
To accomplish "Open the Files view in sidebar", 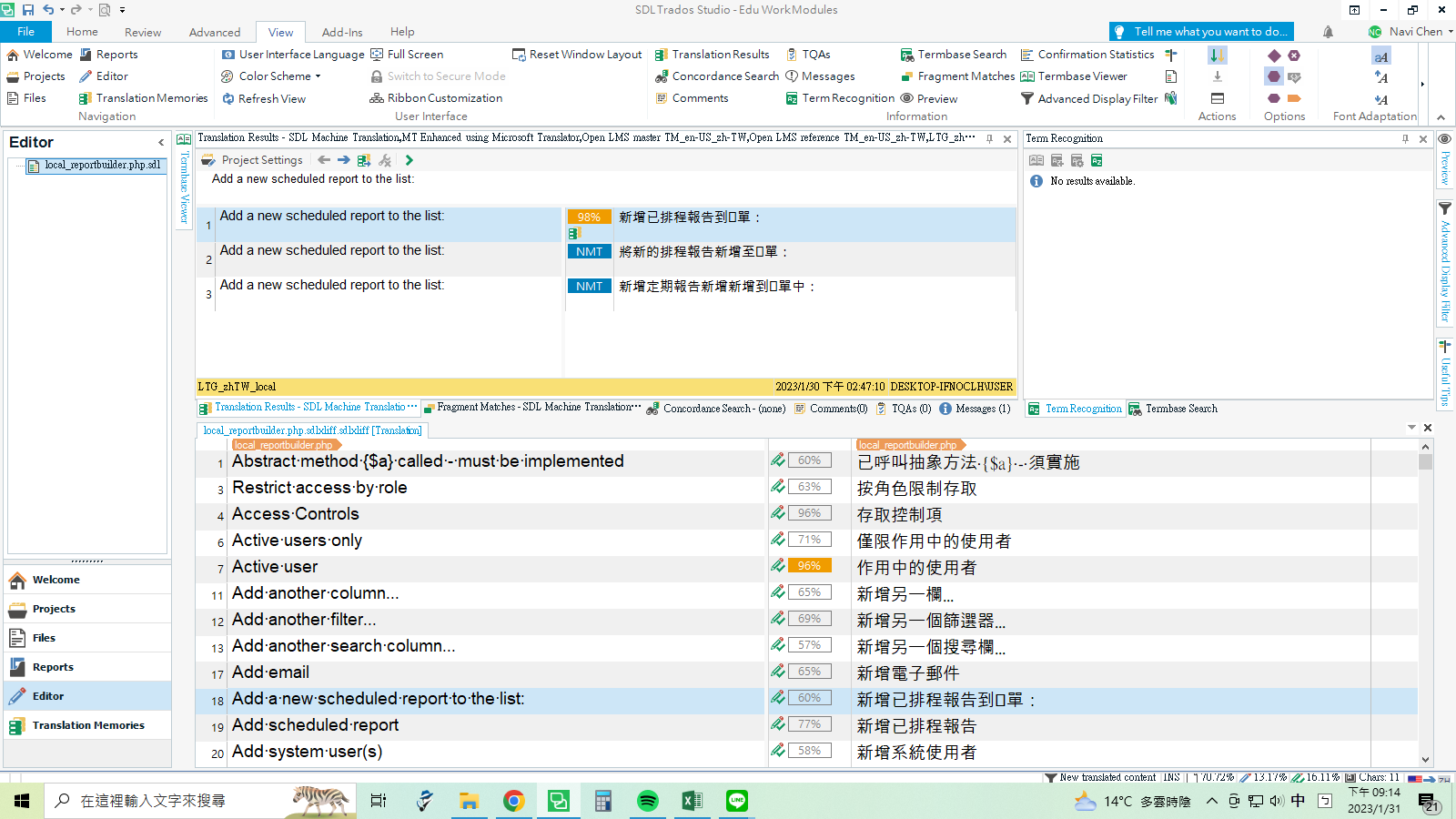I will (x=87, y=638).
